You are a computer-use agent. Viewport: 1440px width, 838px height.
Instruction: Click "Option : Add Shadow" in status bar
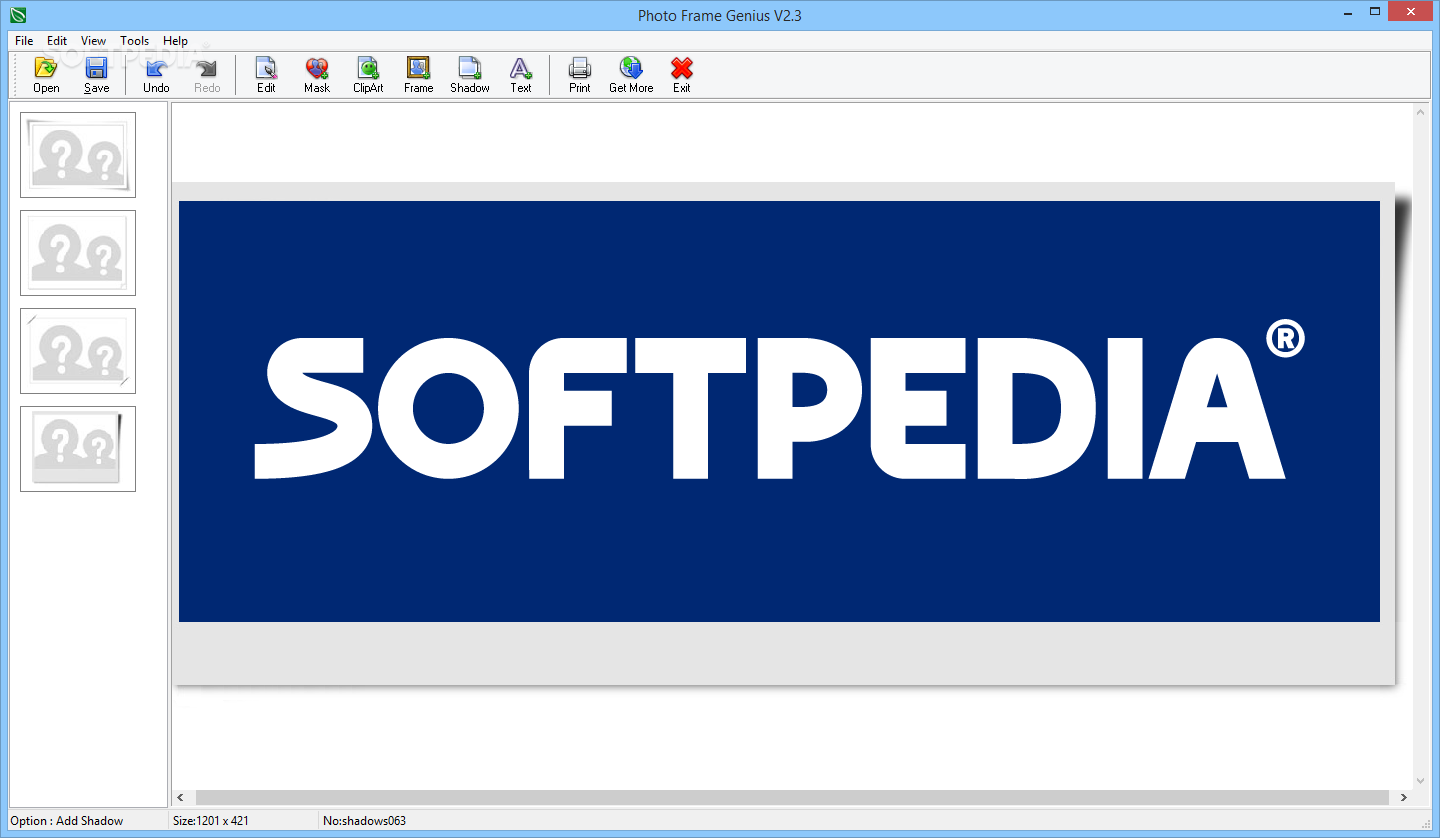pyautogui.click(x=67, y=821)
